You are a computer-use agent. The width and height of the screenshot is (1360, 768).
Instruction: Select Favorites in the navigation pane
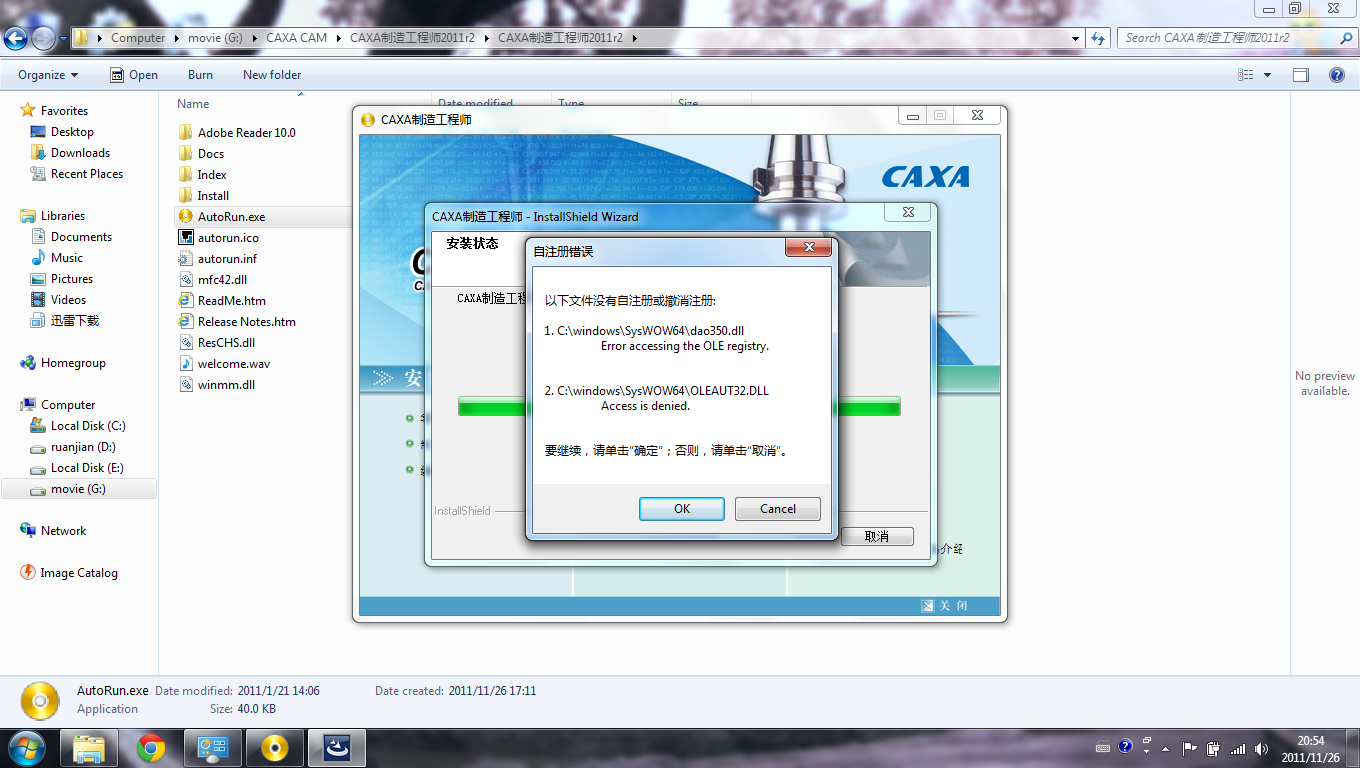pos(64,111)
